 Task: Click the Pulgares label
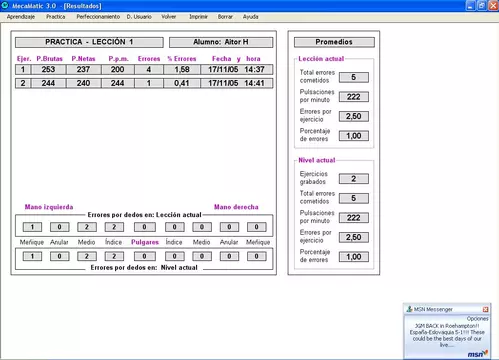coord(145,242)
